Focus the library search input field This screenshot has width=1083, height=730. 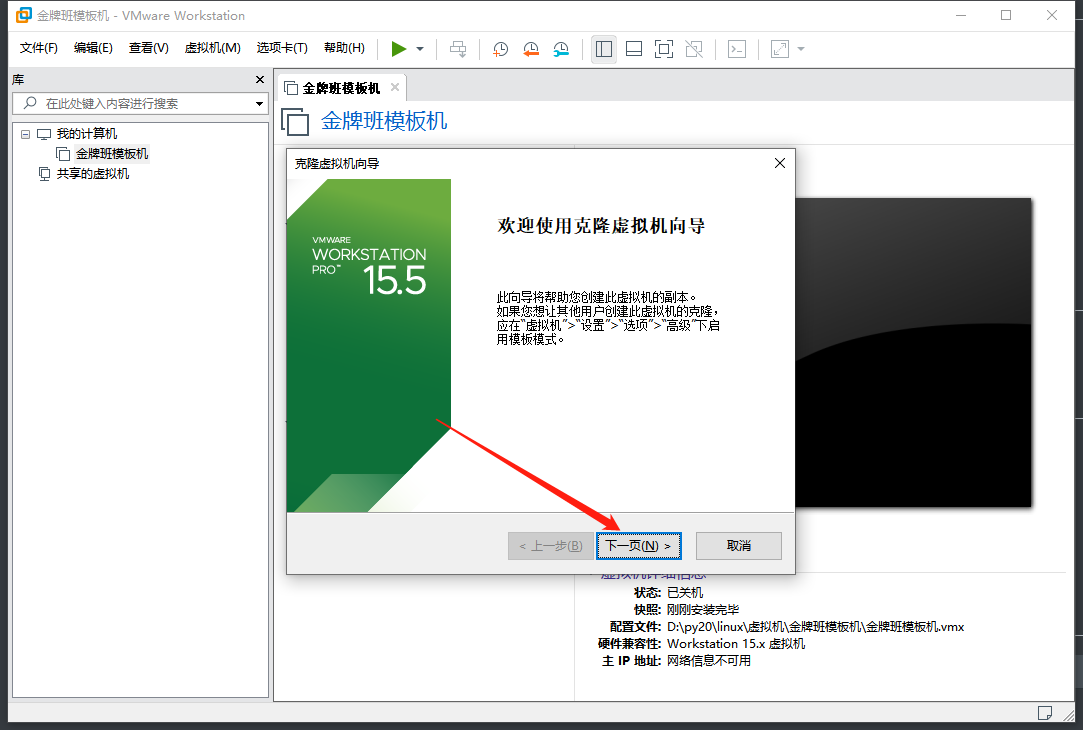[x=140, y=104]
